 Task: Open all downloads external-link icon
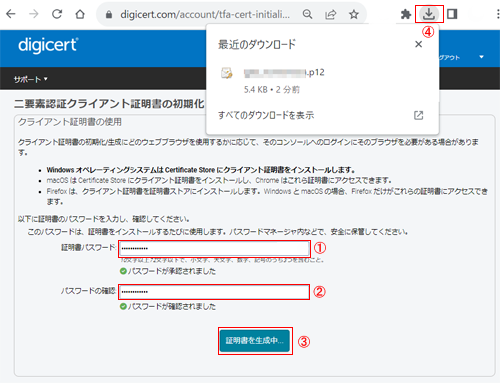coord(418,115)
